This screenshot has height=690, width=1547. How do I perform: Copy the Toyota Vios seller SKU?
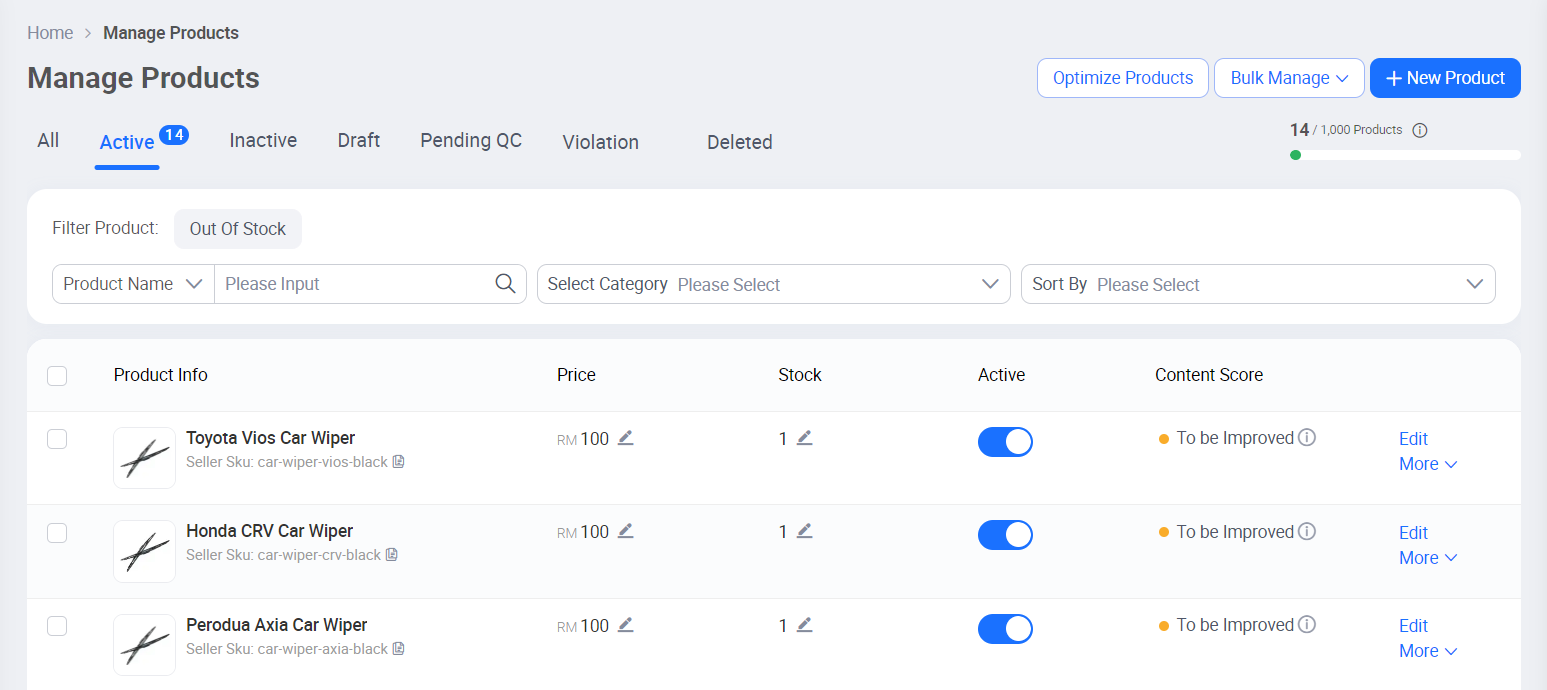[x=399, y=462]
